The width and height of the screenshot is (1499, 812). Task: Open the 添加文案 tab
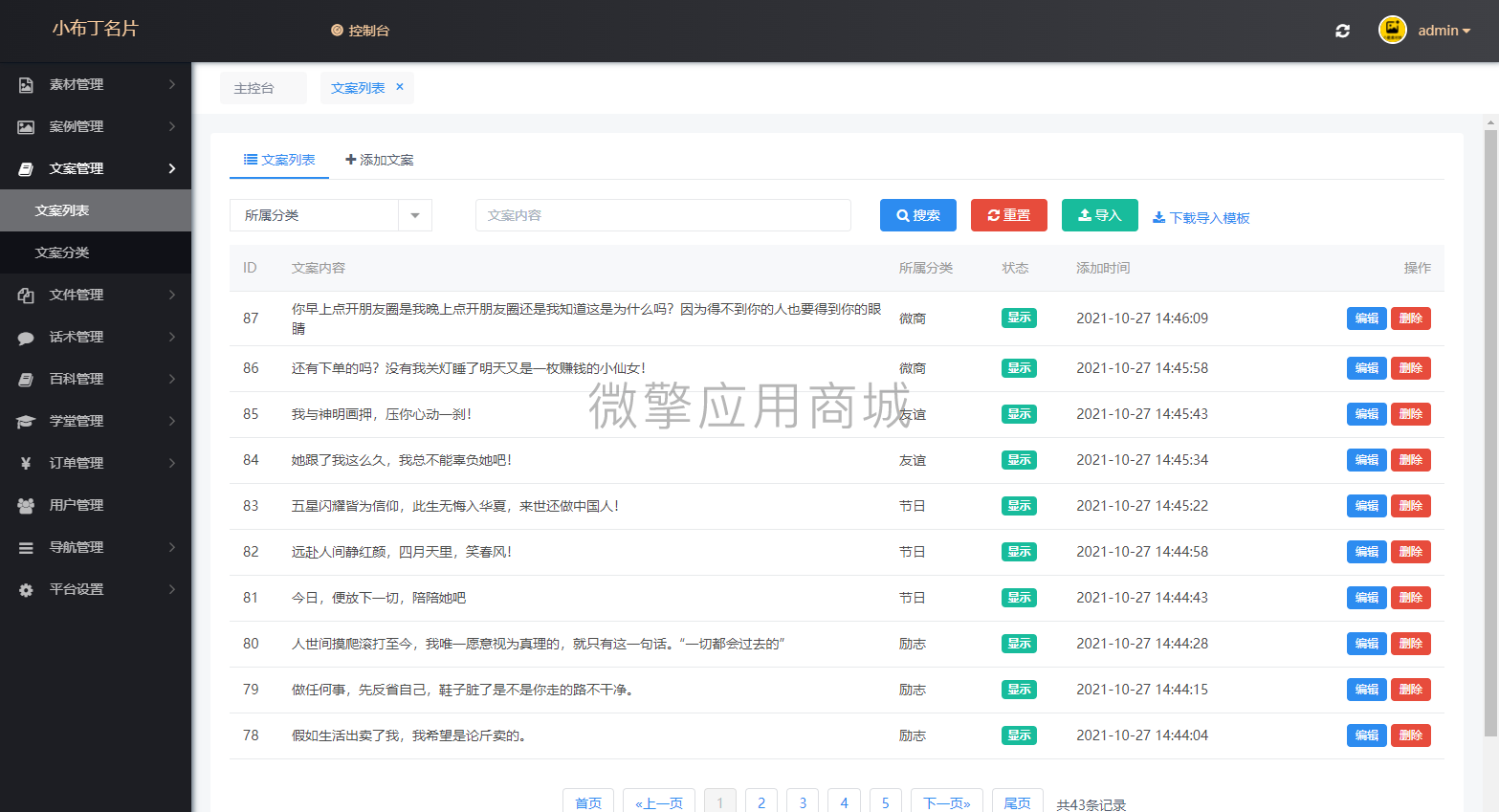[x=380, y=160]
